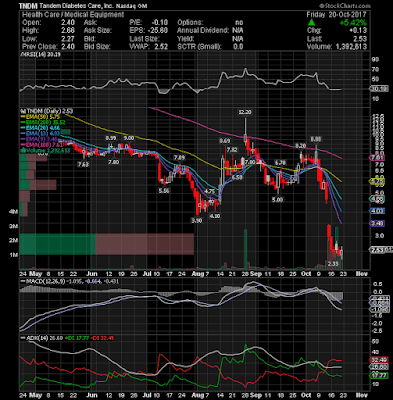Click the Sep label on upper date axis
Viewport: 393px width, 400px height.
tap(256, 274)
